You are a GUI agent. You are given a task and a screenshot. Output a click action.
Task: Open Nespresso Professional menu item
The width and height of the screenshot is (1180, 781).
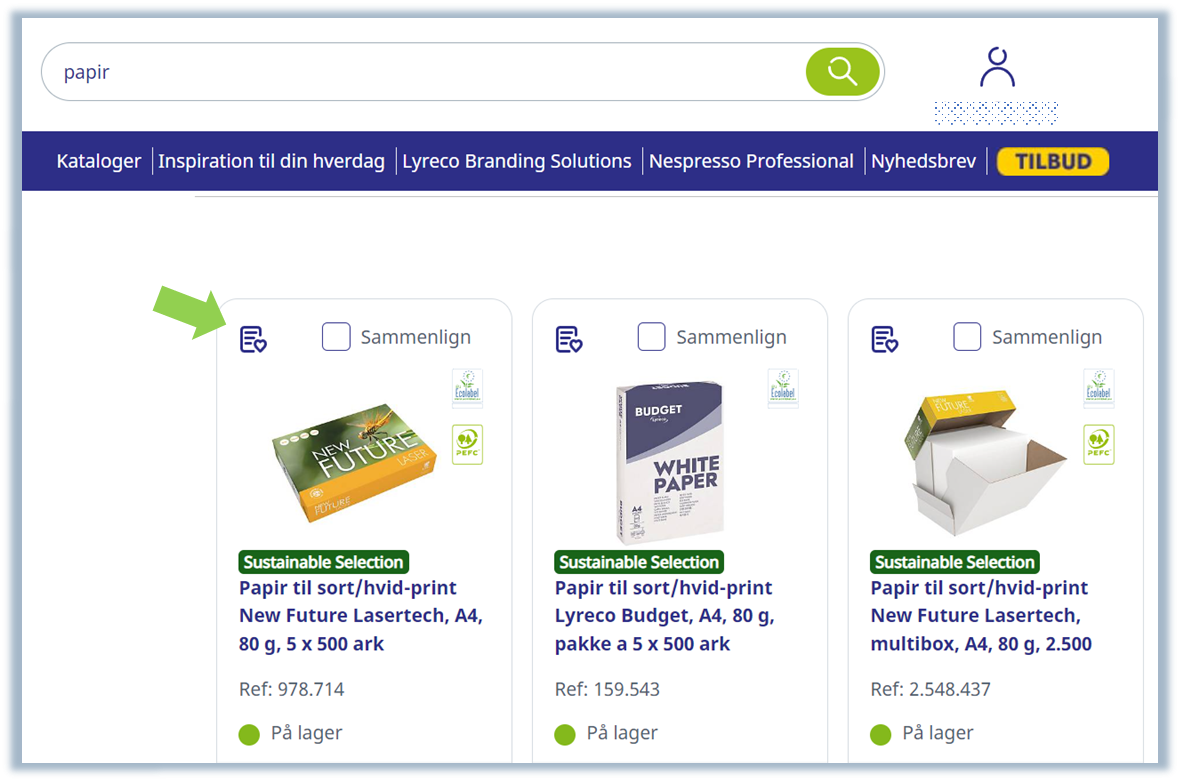[x=751, y=161]
